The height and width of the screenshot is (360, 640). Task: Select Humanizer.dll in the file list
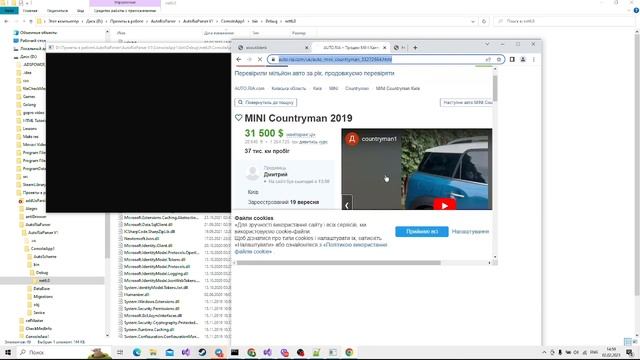(136, 294)
